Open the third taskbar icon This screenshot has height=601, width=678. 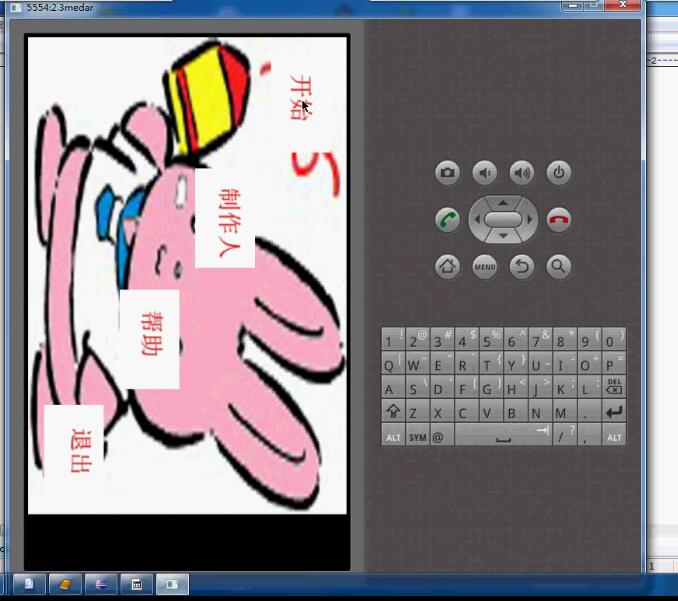point(101,585)
